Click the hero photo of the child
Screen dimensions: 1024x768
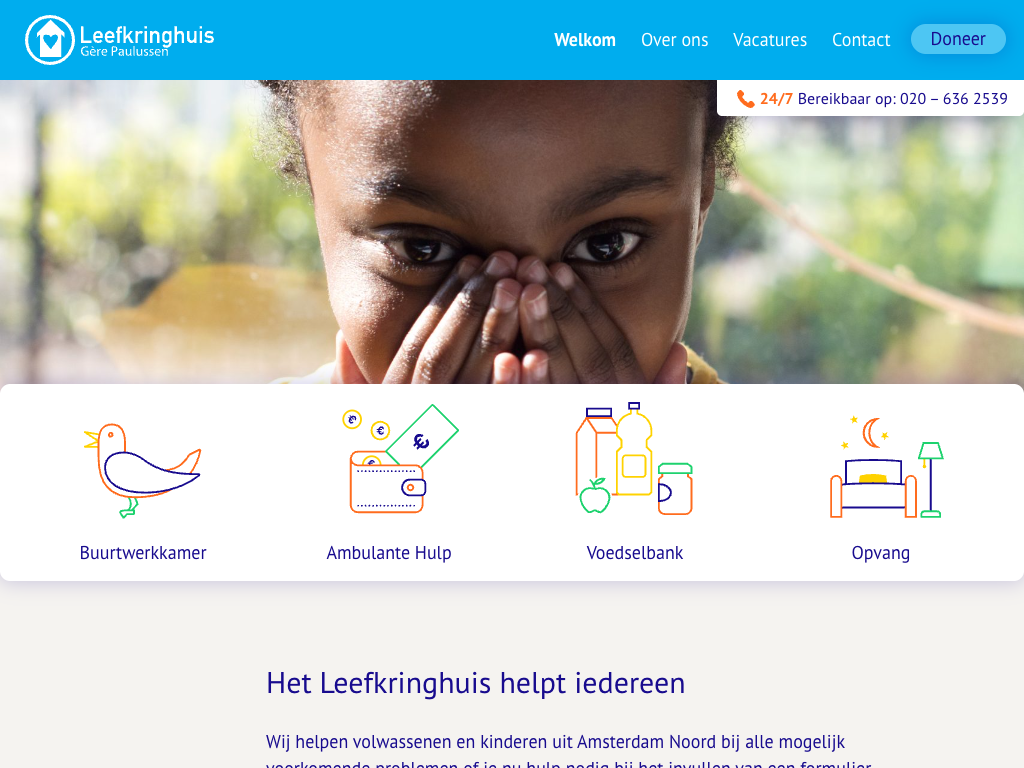512,232
